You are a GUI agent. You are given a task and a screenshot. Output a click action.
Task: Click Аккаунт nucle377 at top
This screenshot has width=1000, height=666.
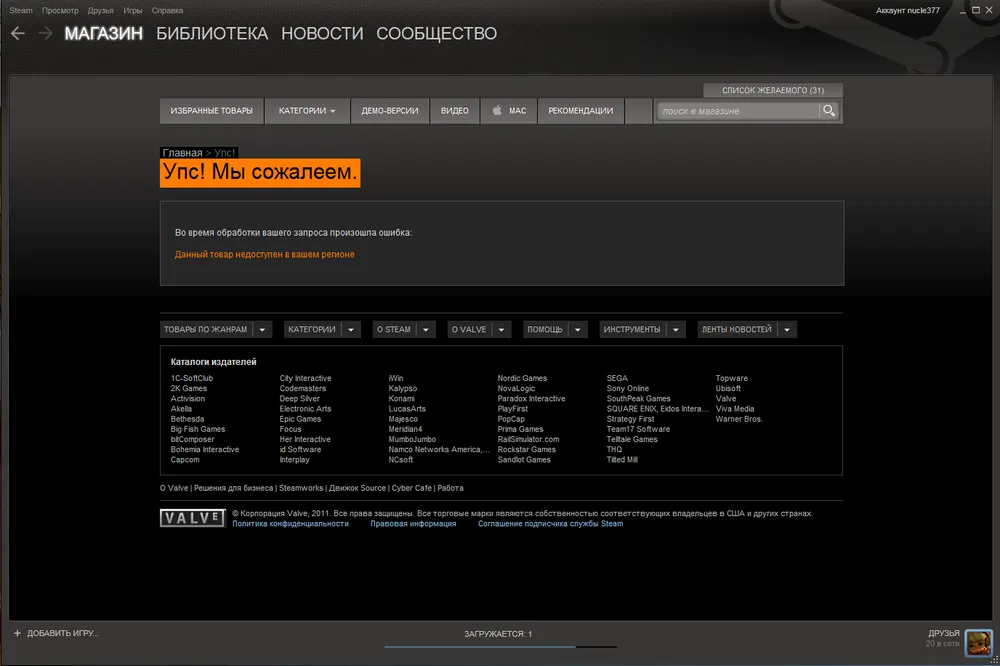908,10
